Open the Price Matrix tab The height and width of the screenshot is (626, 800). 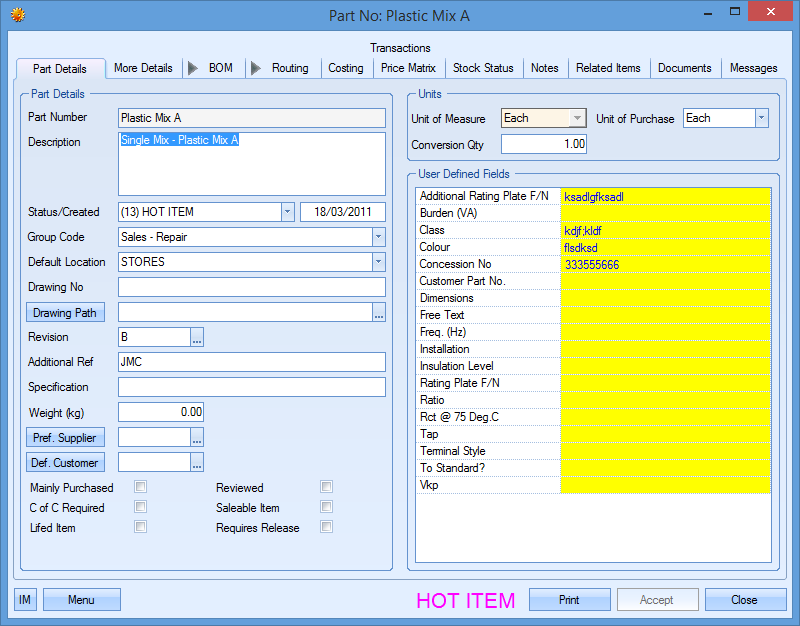coord(408,68)
